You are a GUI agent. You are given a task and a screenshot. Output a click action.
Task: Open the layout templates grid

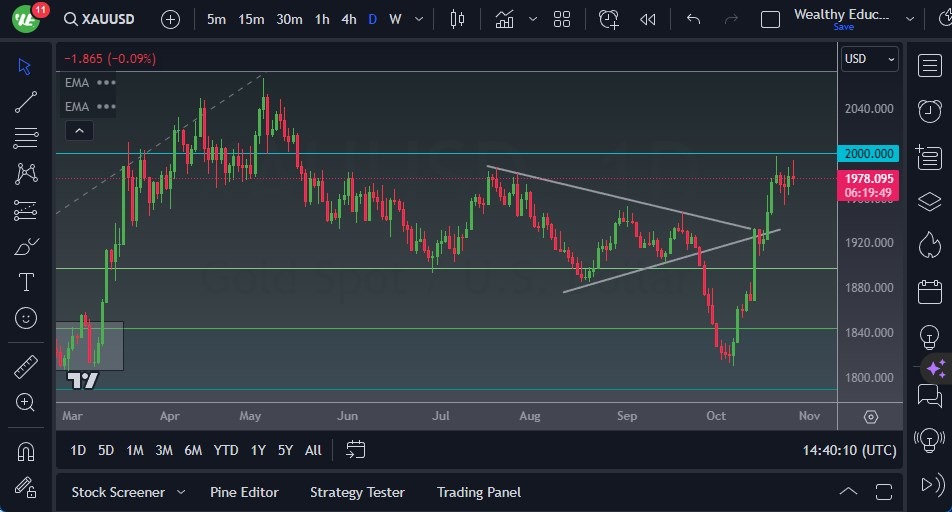click(562, 19)
